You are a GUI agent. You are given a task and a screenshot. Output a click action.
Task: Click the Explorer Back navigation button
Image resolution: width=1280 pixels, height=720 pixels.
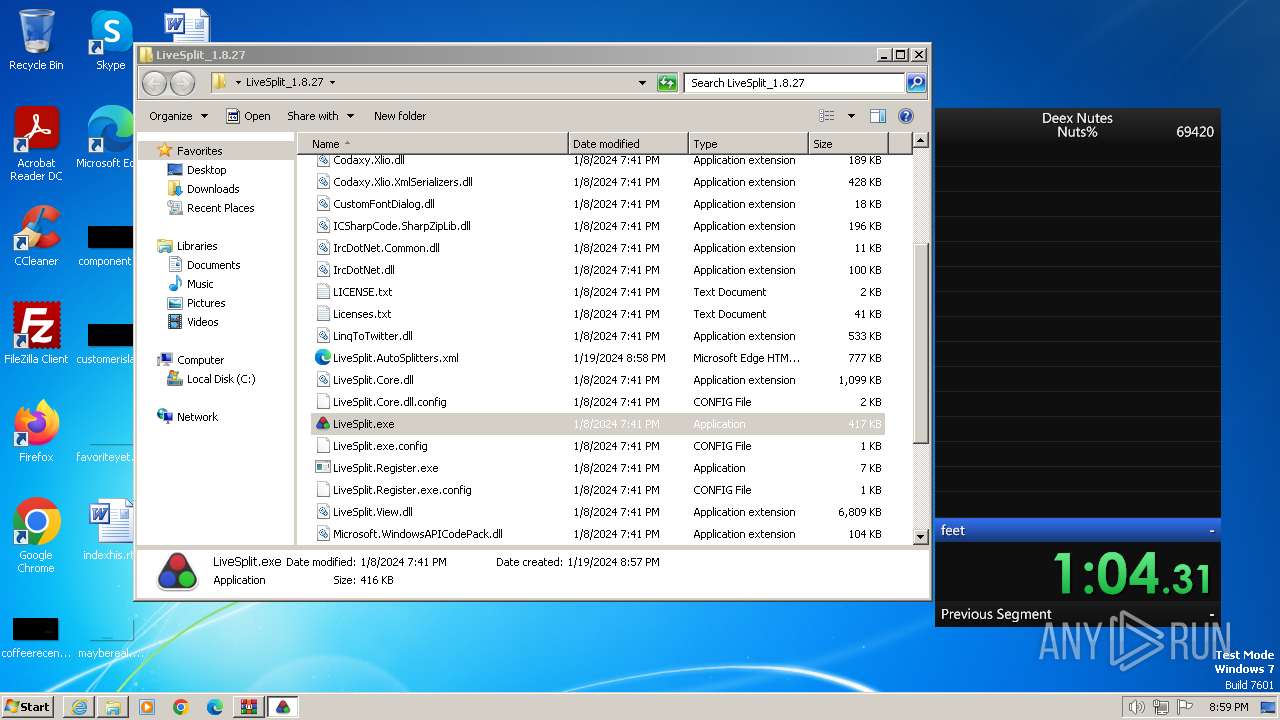coord(154,83)
